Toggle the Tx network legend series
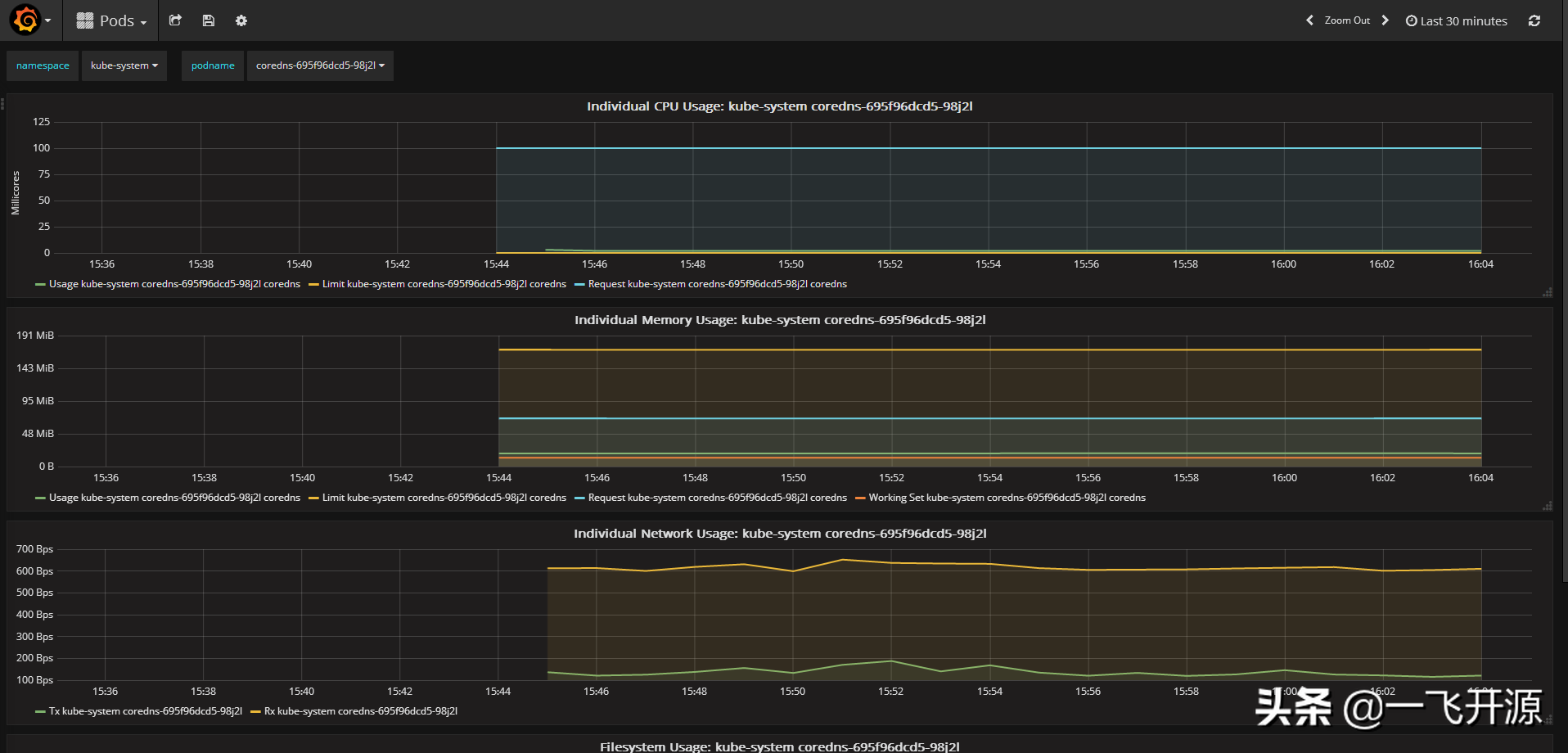Image resolution: width=1568 pixels, height=753 pixels. click(x=146, y=711)
